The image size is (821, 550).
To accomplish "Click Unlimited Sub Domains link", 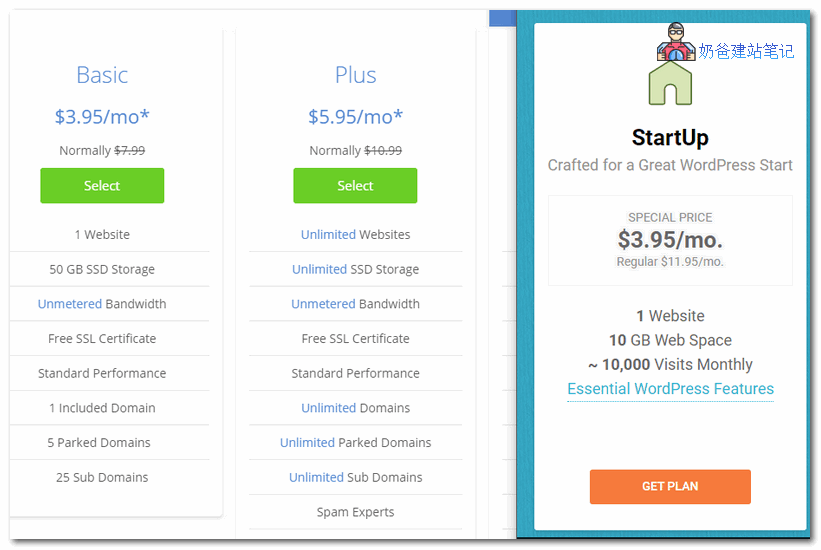I will click(x=316, y=477).
